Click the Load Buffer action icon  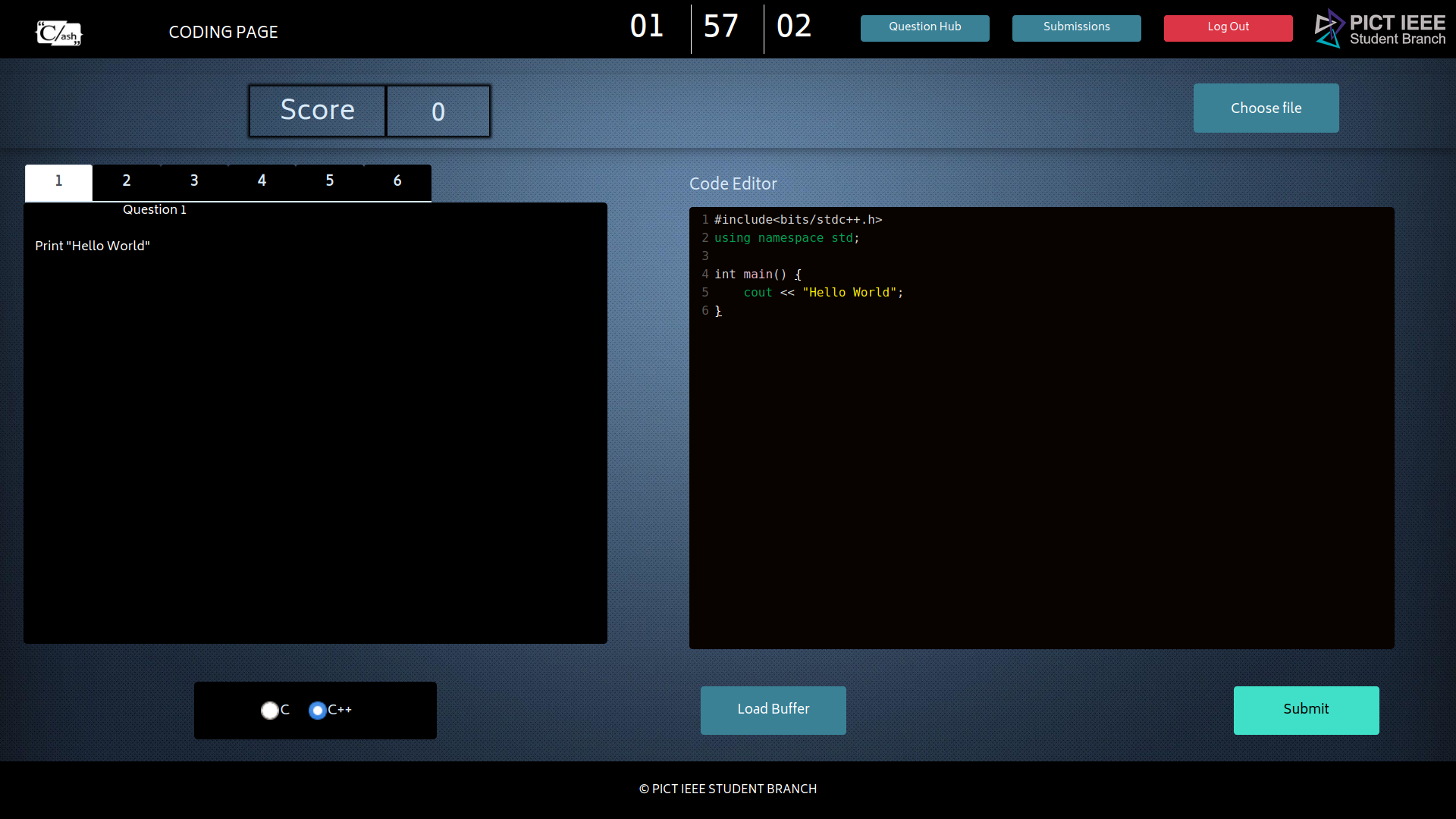click(773, 710)
